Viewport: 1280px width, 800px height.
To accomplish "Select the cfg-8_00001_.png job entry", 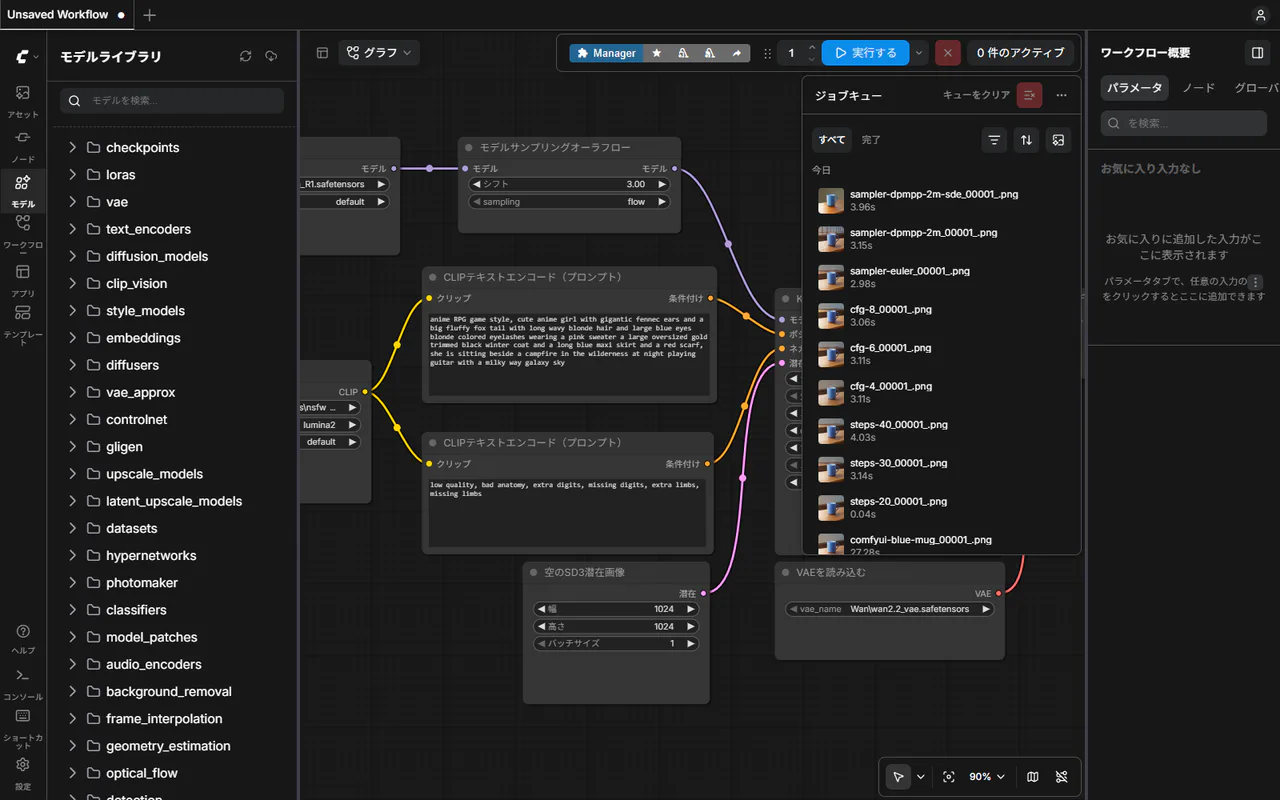I will [x=941, y=316].
